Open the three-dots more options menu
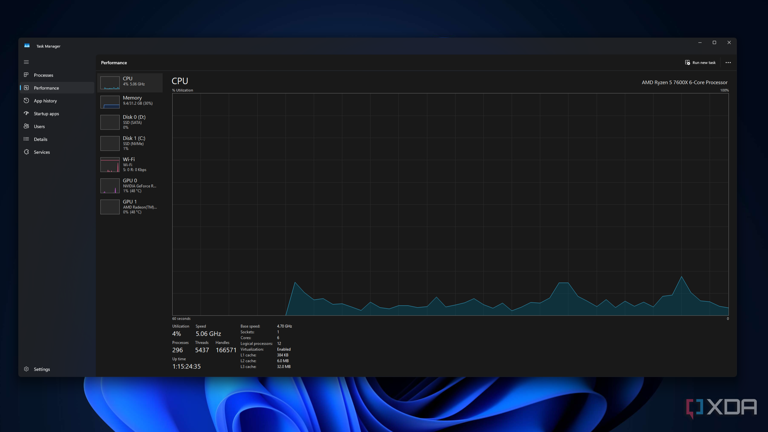Image resolution: width=768 pixels, height=432 pixels. 728,63
